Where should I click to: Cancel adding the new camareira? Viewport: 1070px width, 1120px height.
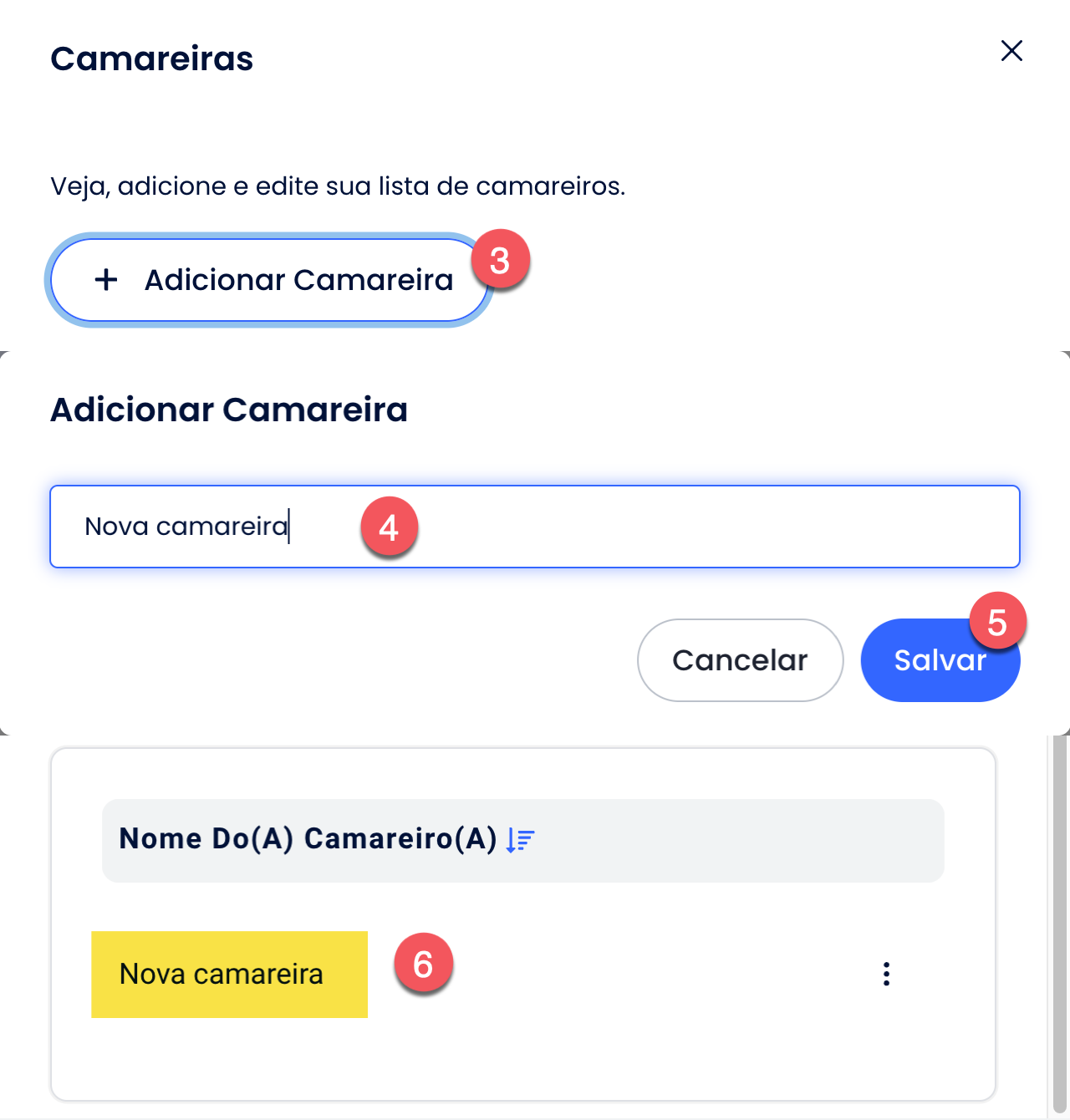(740, 660)
